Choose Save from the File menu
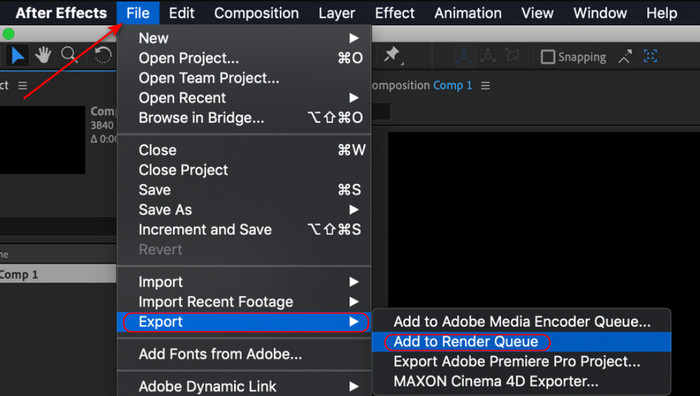700x396 pixels. [x=244, y=190]
